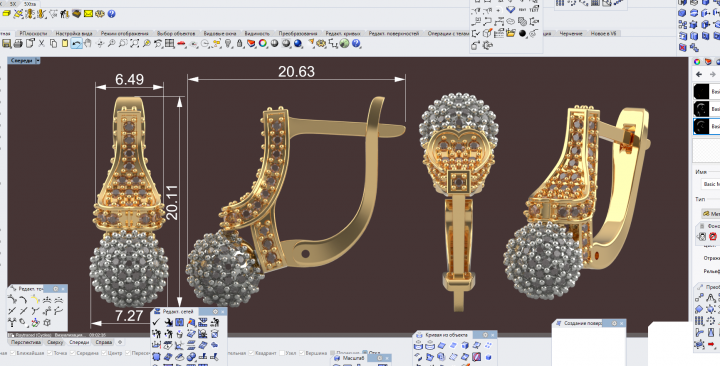Activate the Pan hand tool
The image size is (720, 366).
coord(88,44)
